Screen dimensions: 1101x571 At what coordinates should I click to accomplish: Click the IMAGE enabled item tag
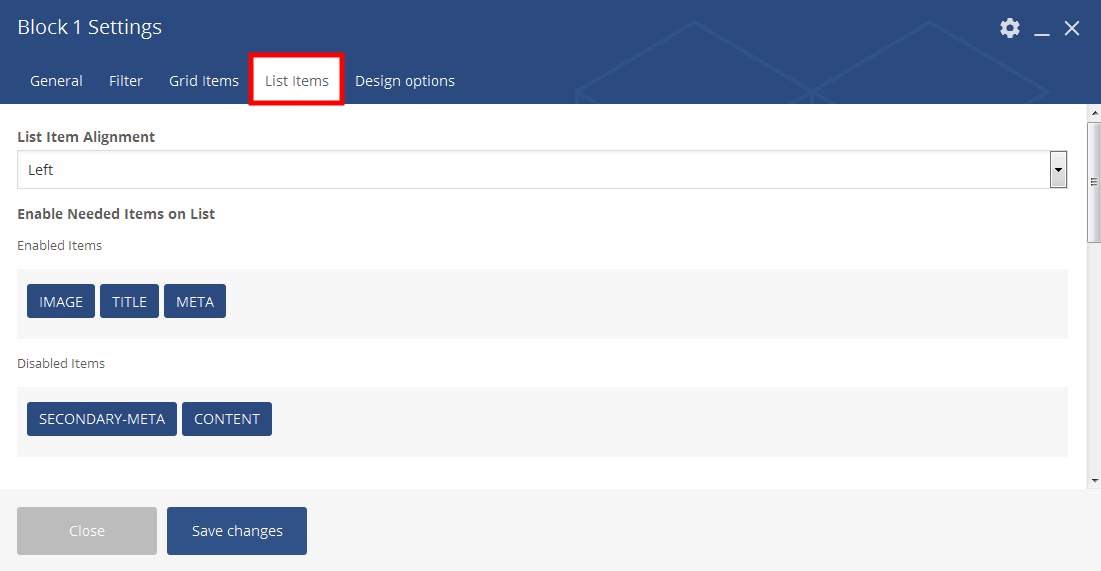click(x=61, y=302)
